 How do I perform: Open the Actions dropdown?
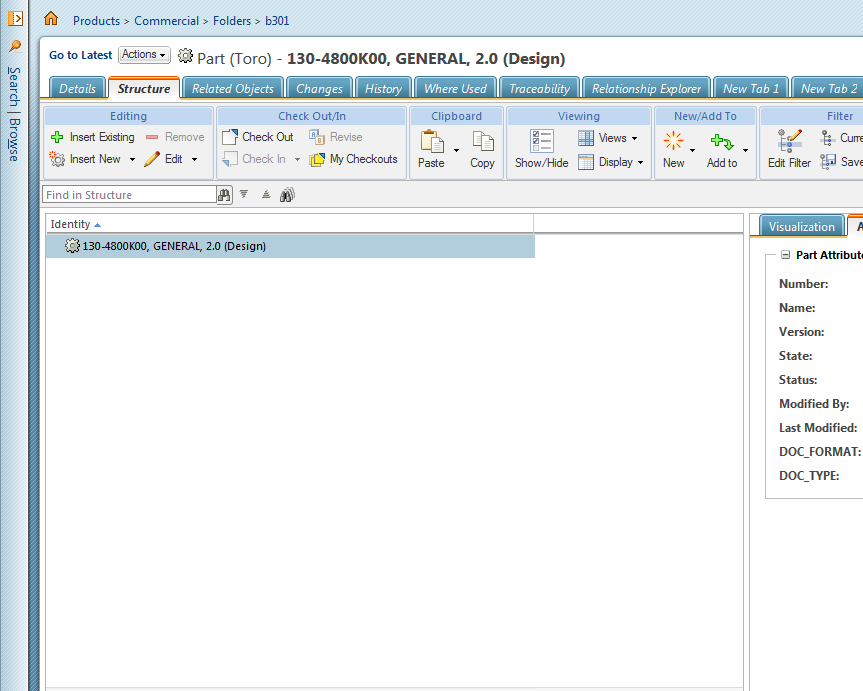tap(144, 55)
